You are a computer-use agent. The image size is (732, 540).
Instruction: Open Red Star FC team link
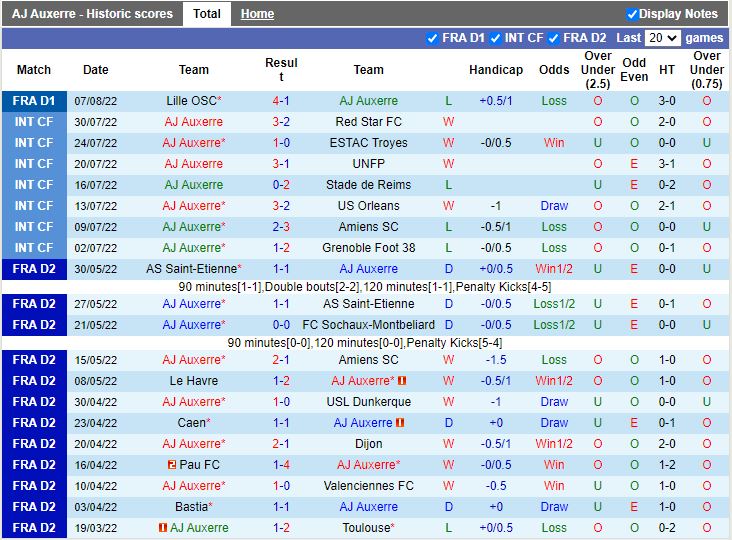[x=368, y=122]
